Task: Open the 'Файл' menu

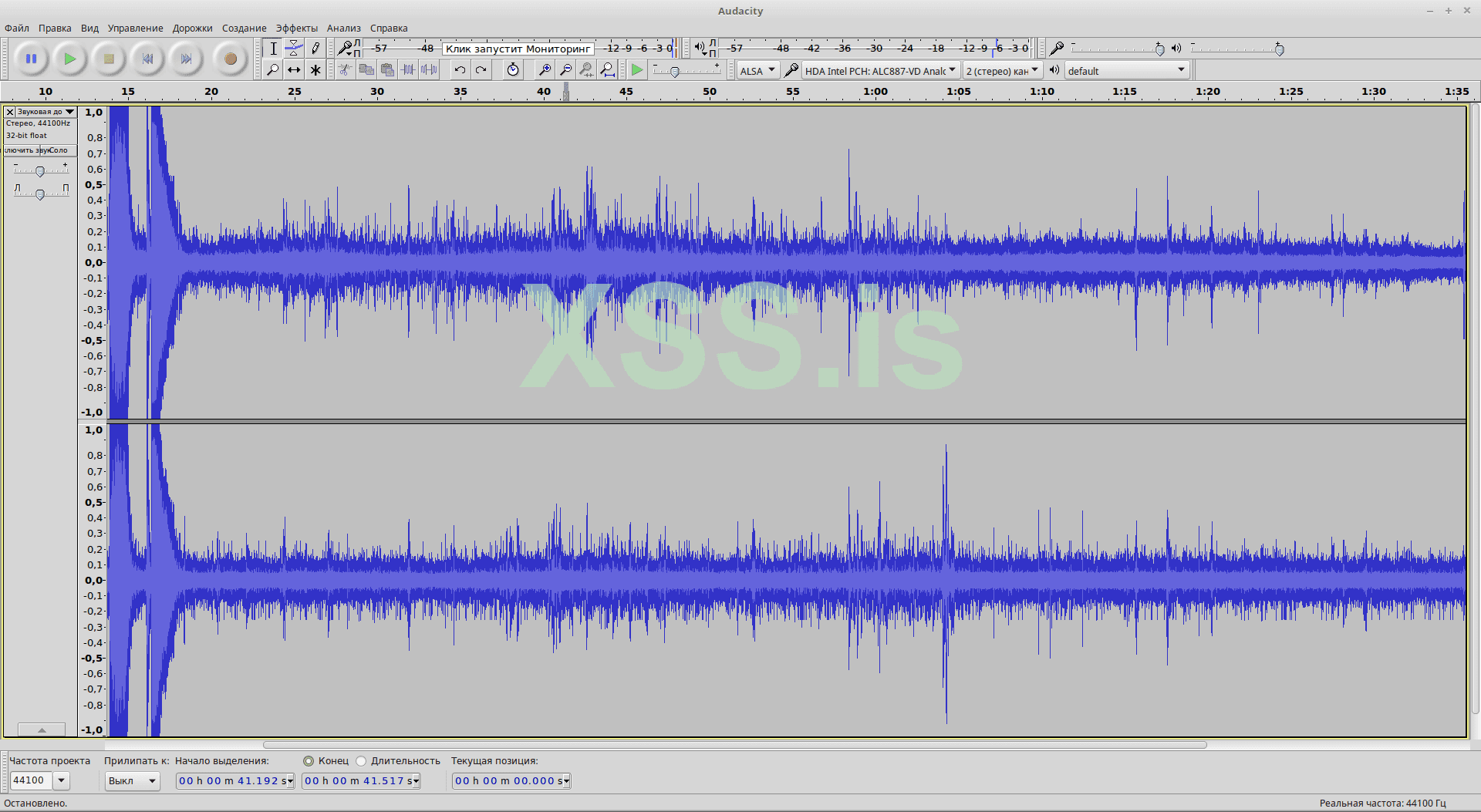Action: (17, 29)
